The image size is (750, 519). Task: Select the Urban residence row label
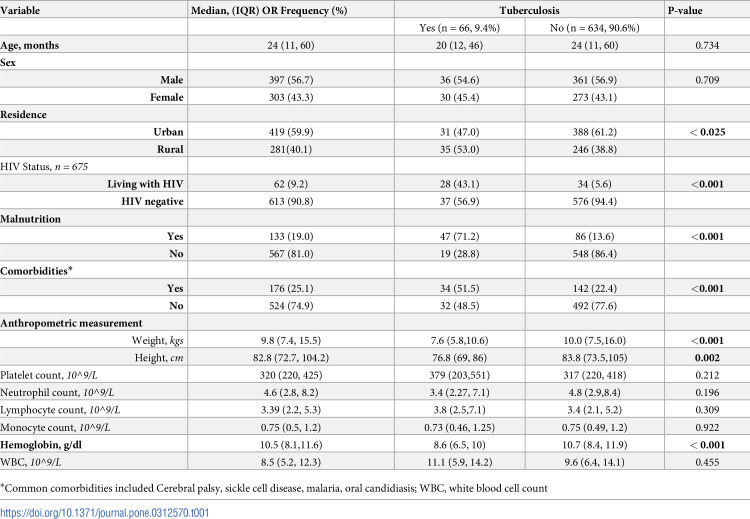168,132
